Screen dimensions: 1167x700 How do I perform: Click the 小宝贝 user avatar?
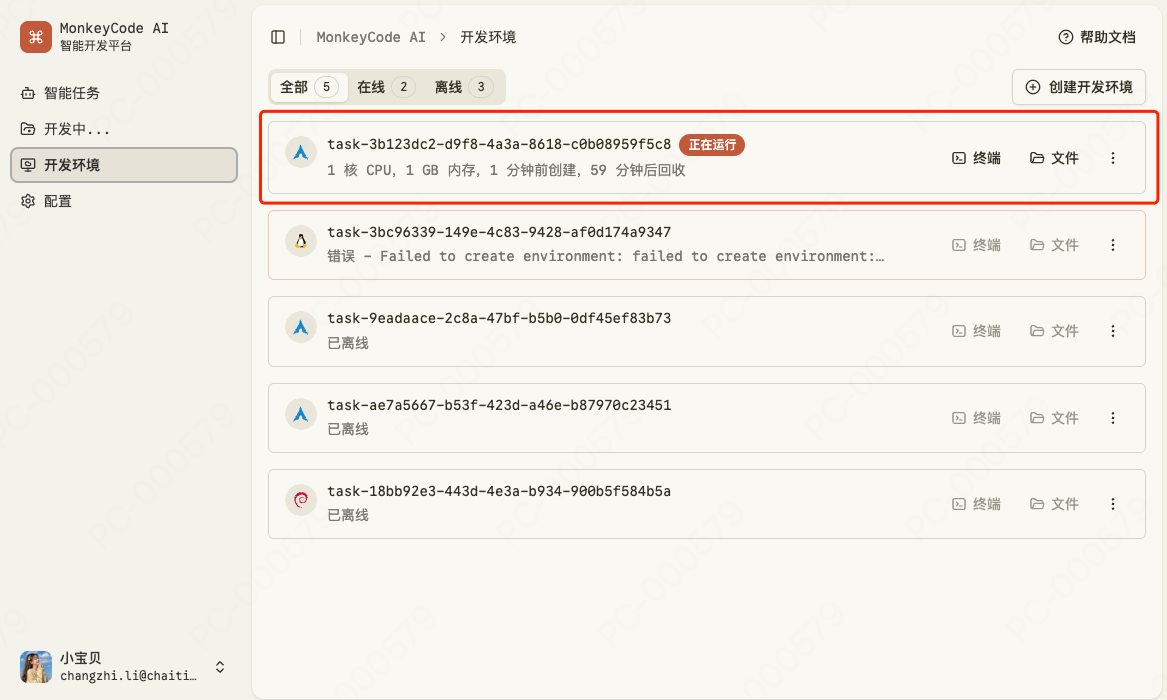point(36,667)
